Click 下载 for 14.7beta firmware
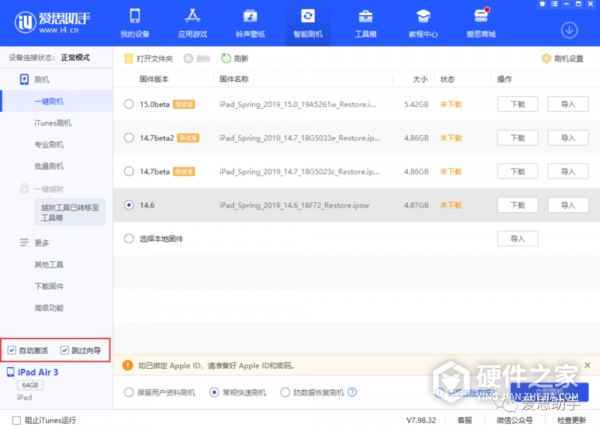This screenshot has width=600, height=430. 517,171
